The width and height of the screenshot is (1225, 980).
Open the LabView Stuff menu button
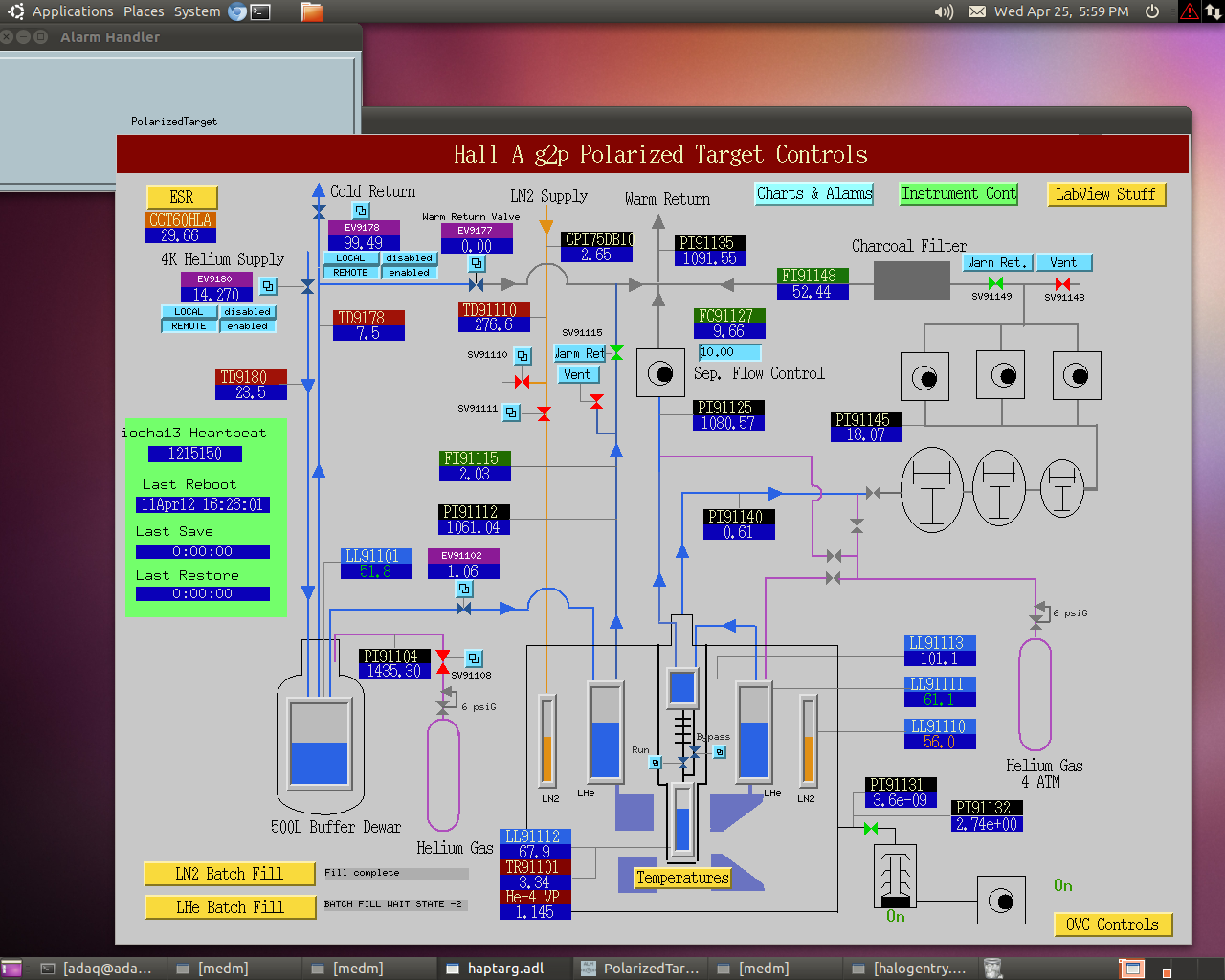coord(1106,194)
